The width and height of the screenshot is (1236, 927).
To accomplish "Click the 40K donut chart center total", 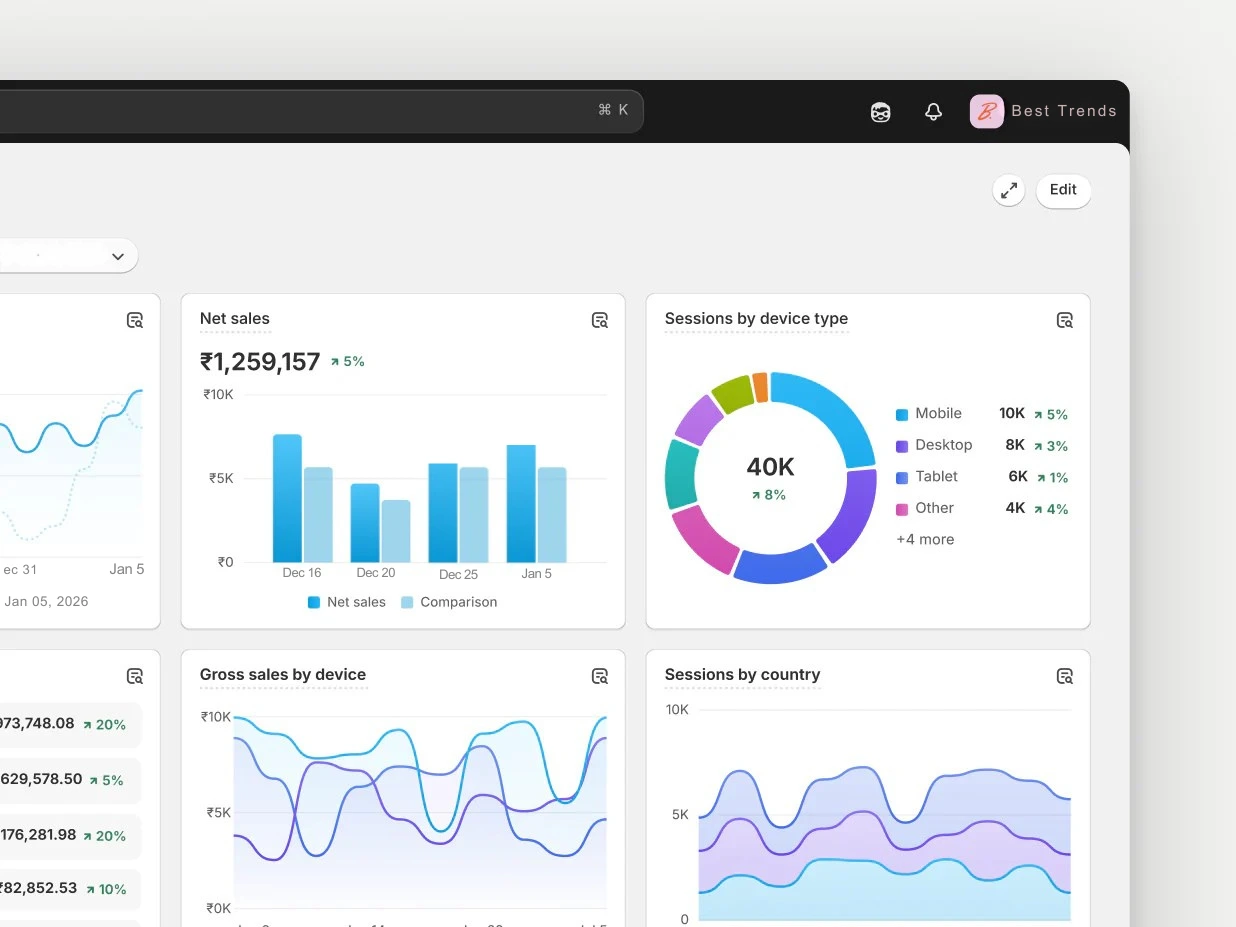I will [x=770, y=467].
